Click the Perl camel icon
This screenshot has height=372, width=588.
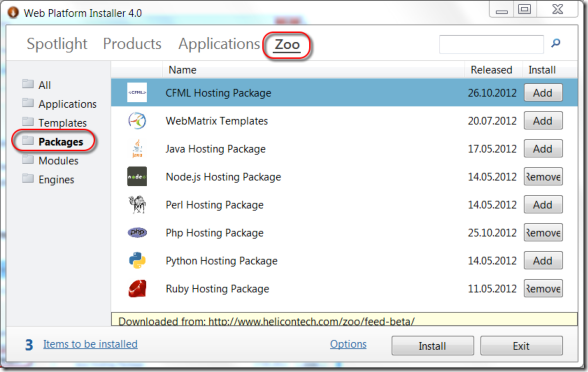(x=137, y=205)
